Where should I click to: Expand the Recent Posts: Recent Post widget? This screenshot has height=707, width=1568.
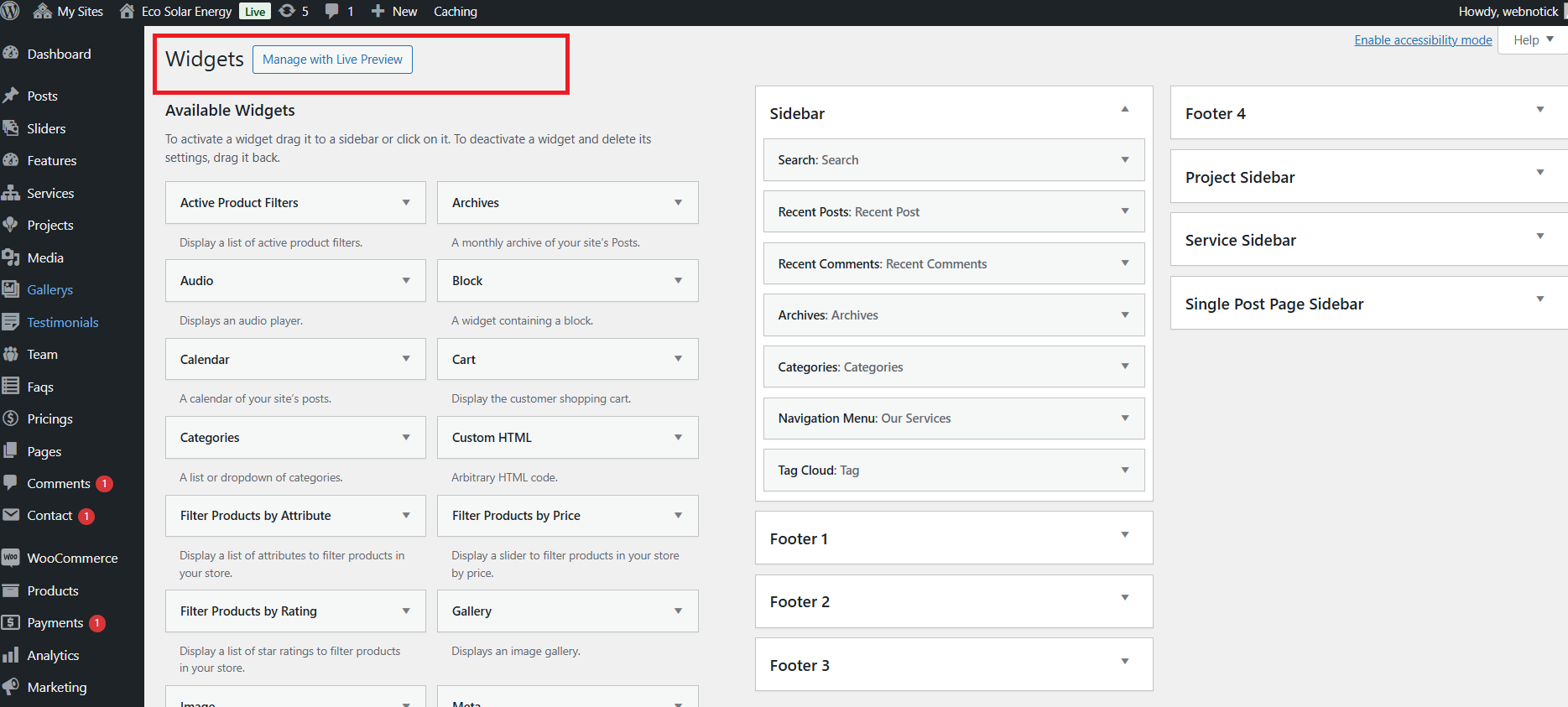point(1125,211)
